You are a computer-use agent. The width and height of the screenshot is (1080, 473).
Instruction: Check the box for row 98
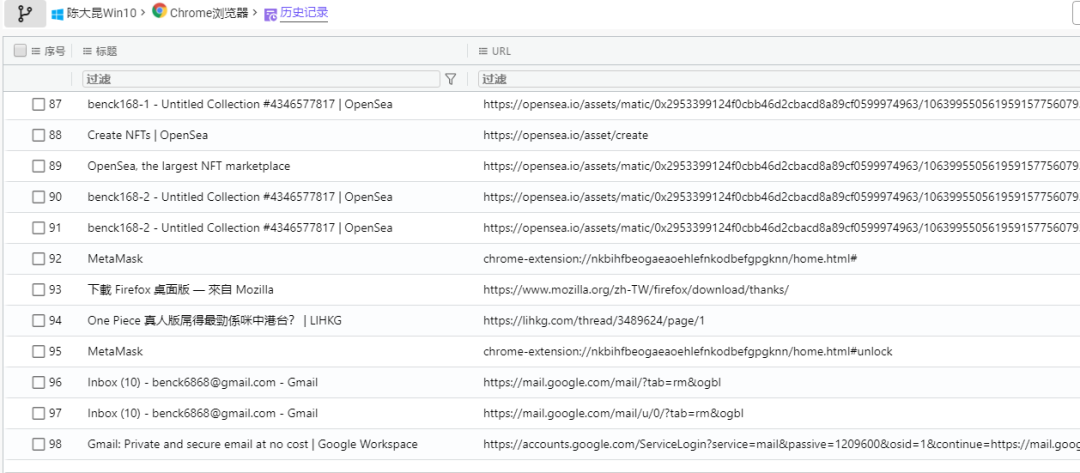click(39, 444)
